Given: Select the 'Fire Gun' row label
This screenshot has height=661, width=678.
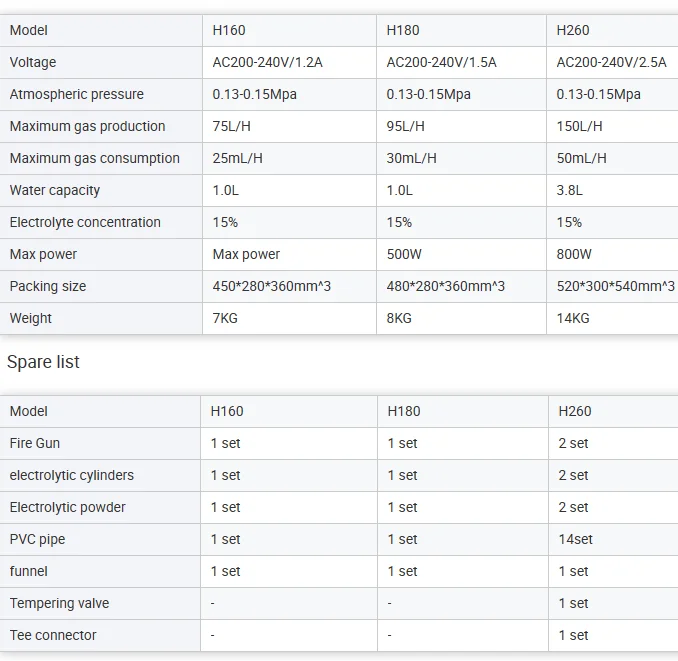Looking at the screenshot, I should point(35,443).
